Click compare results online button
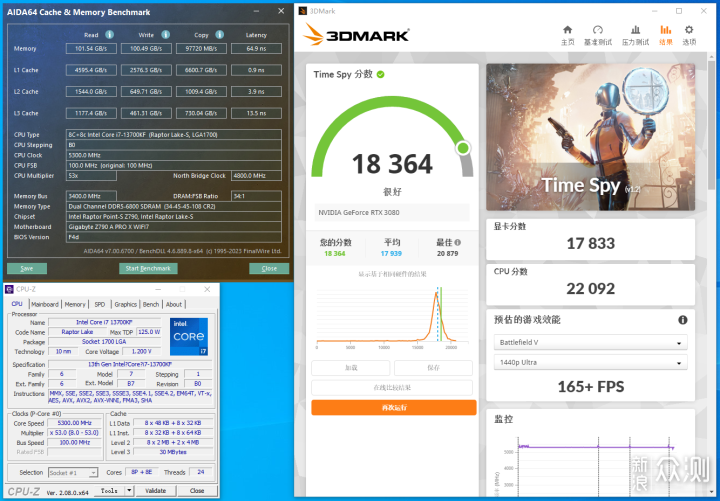The width and height of the screenshot is (720, 501). [392, 388]
